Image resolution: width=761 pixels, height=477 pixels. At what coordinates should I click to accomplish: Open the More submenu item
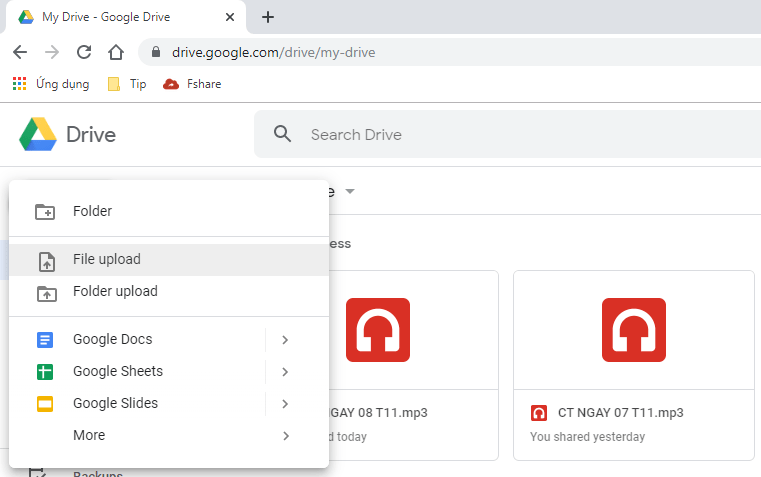coord(169,435)
